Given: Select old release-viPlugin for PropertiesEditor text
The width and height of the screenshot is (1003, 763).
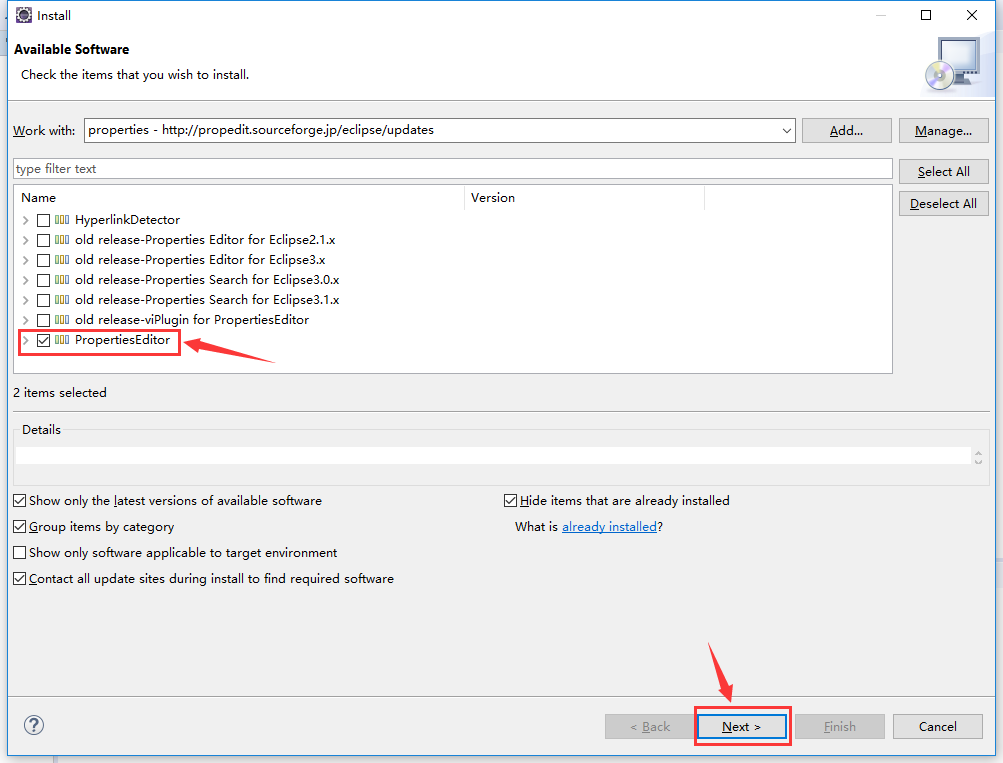Looking at the screenshot, I should pos(192,320).
